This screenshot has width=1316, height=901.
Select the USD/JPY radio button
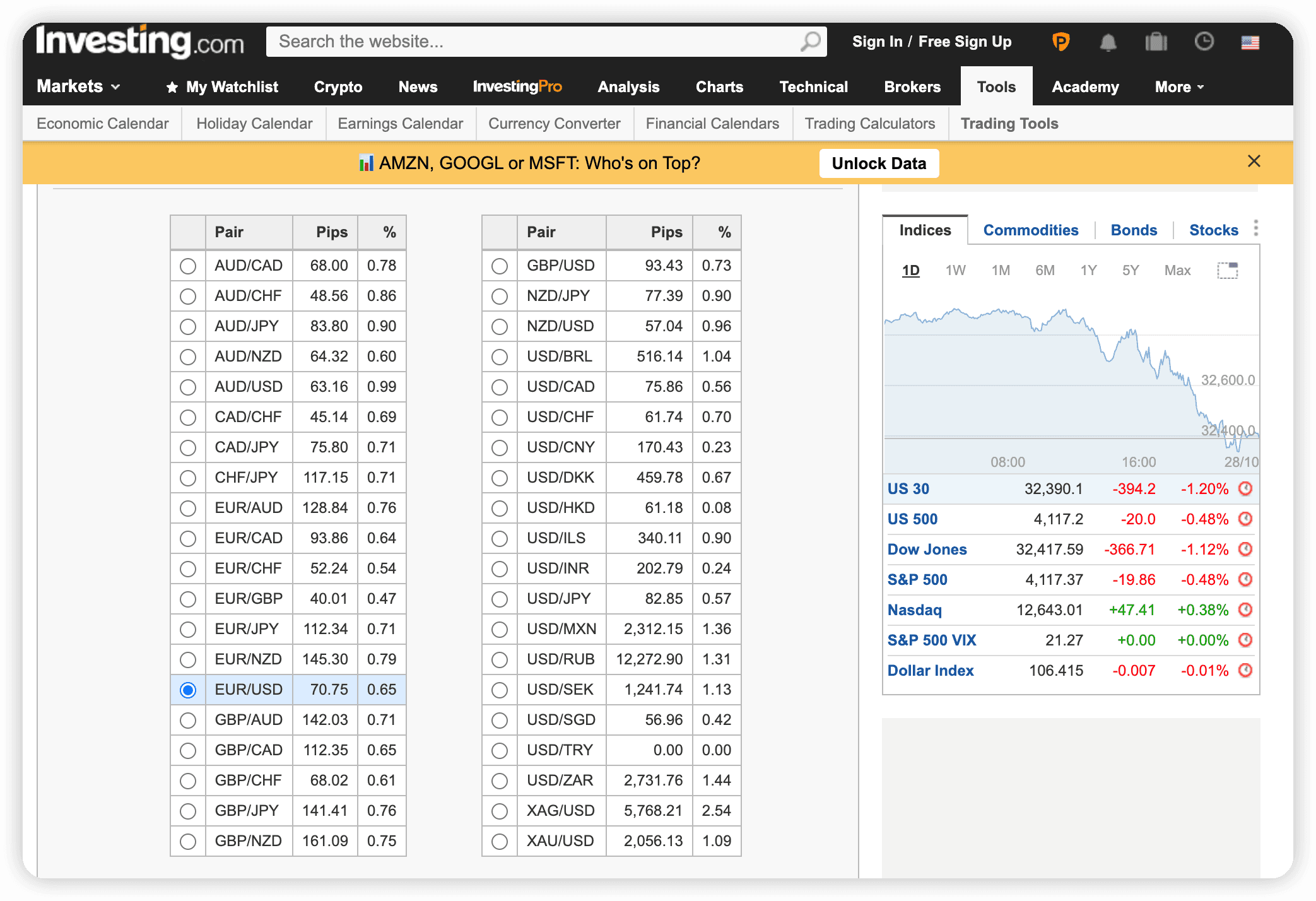[x=499, y=599]
